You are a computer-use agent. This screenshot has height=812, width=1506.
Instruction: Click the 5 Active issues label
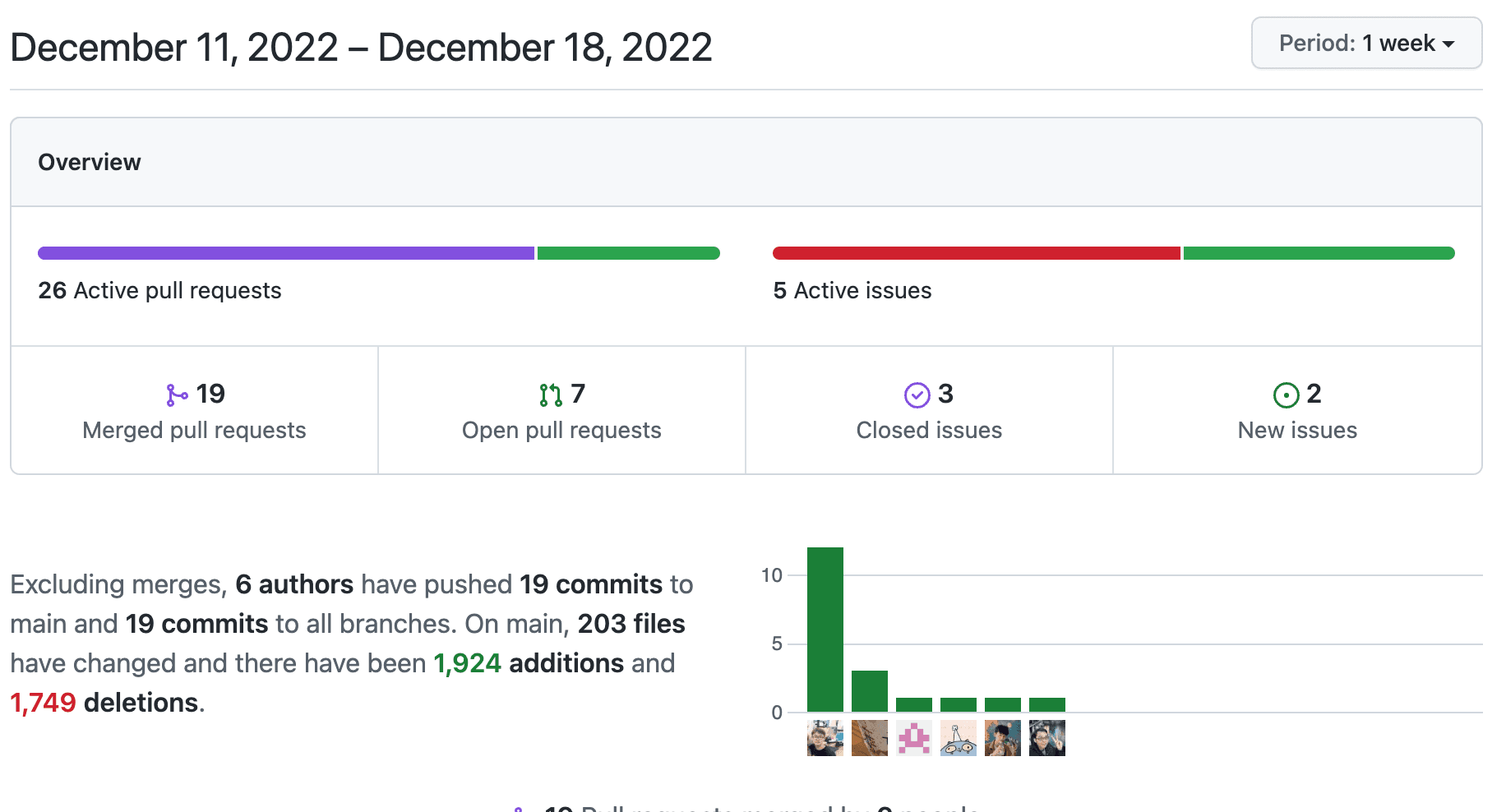852,291
